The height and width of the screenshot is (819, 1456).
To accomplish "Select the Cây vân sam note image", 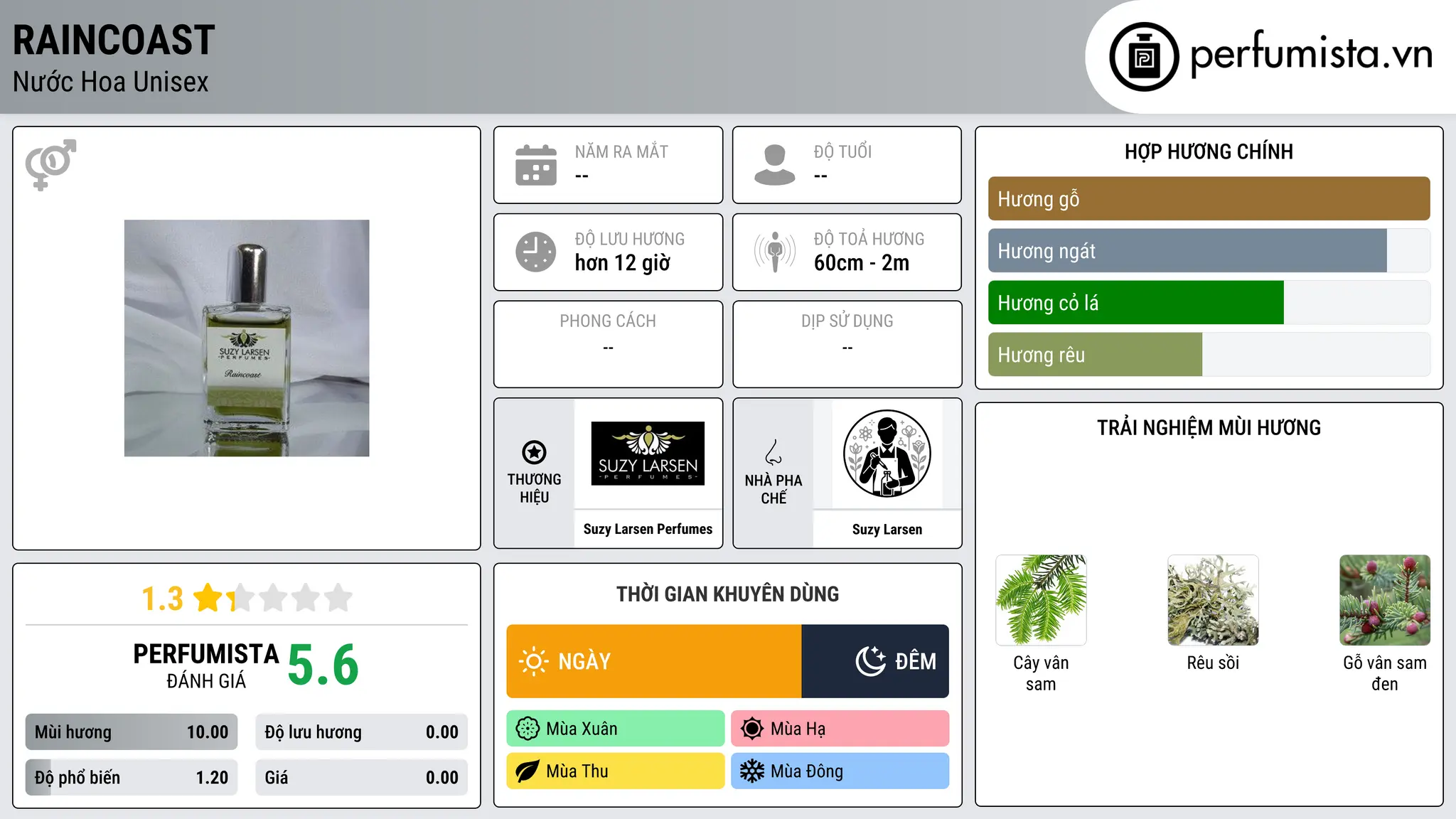I will tap(1041, 600).
